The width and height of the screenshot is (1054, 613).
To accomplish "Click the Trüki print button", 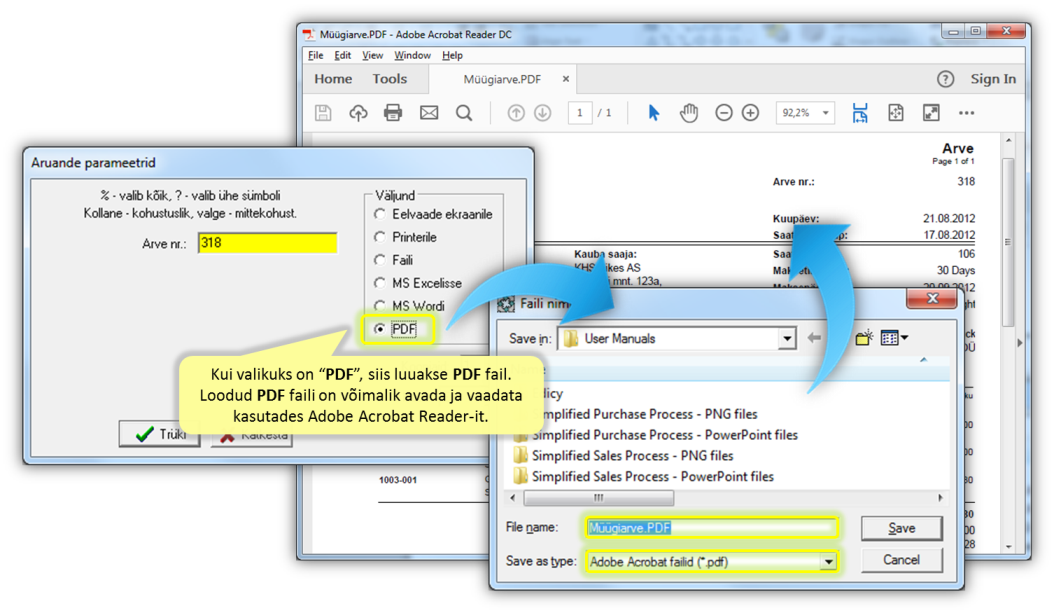I will point(159,434).
